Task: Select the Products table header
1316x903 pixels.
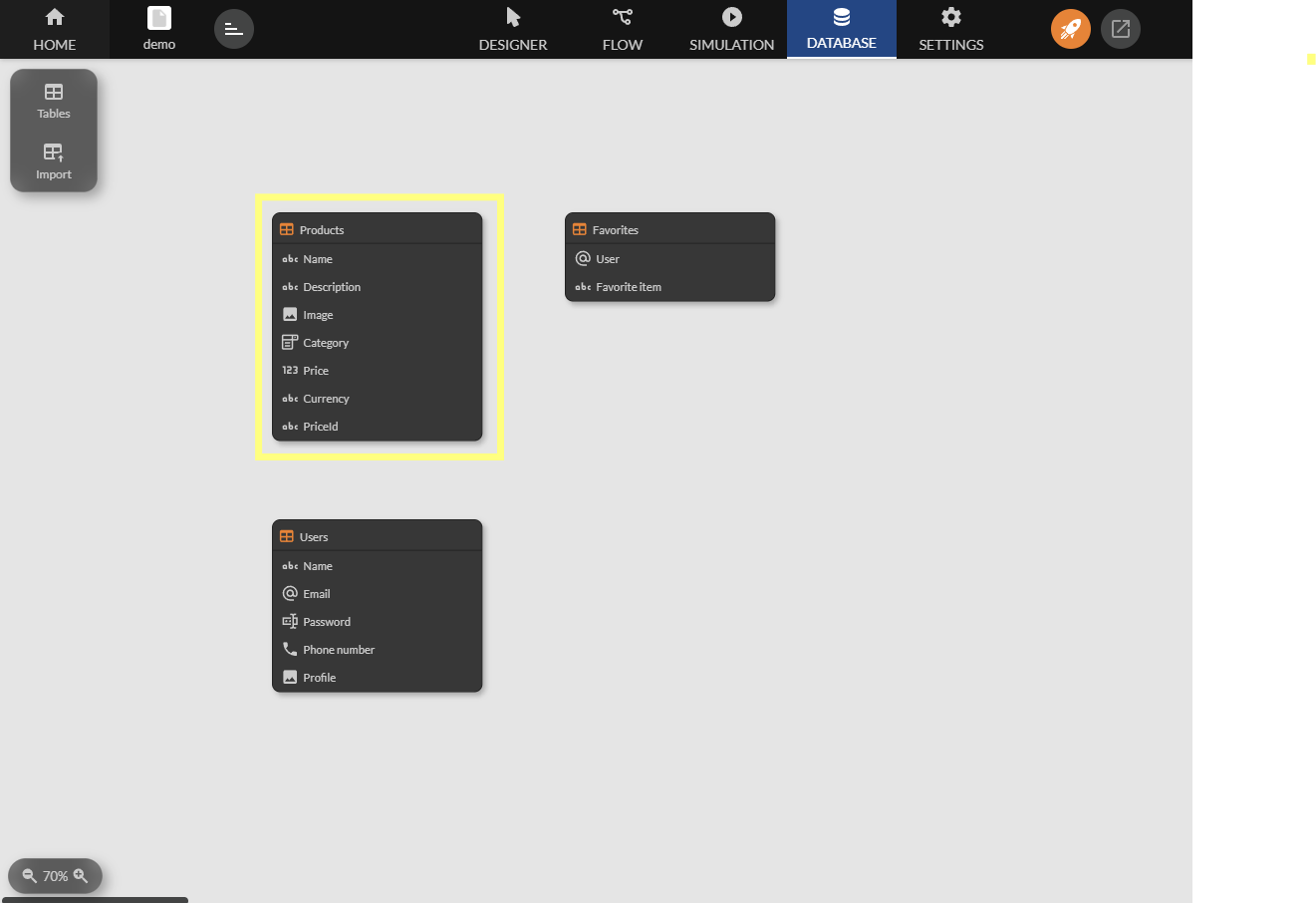Action: [378, 229]
